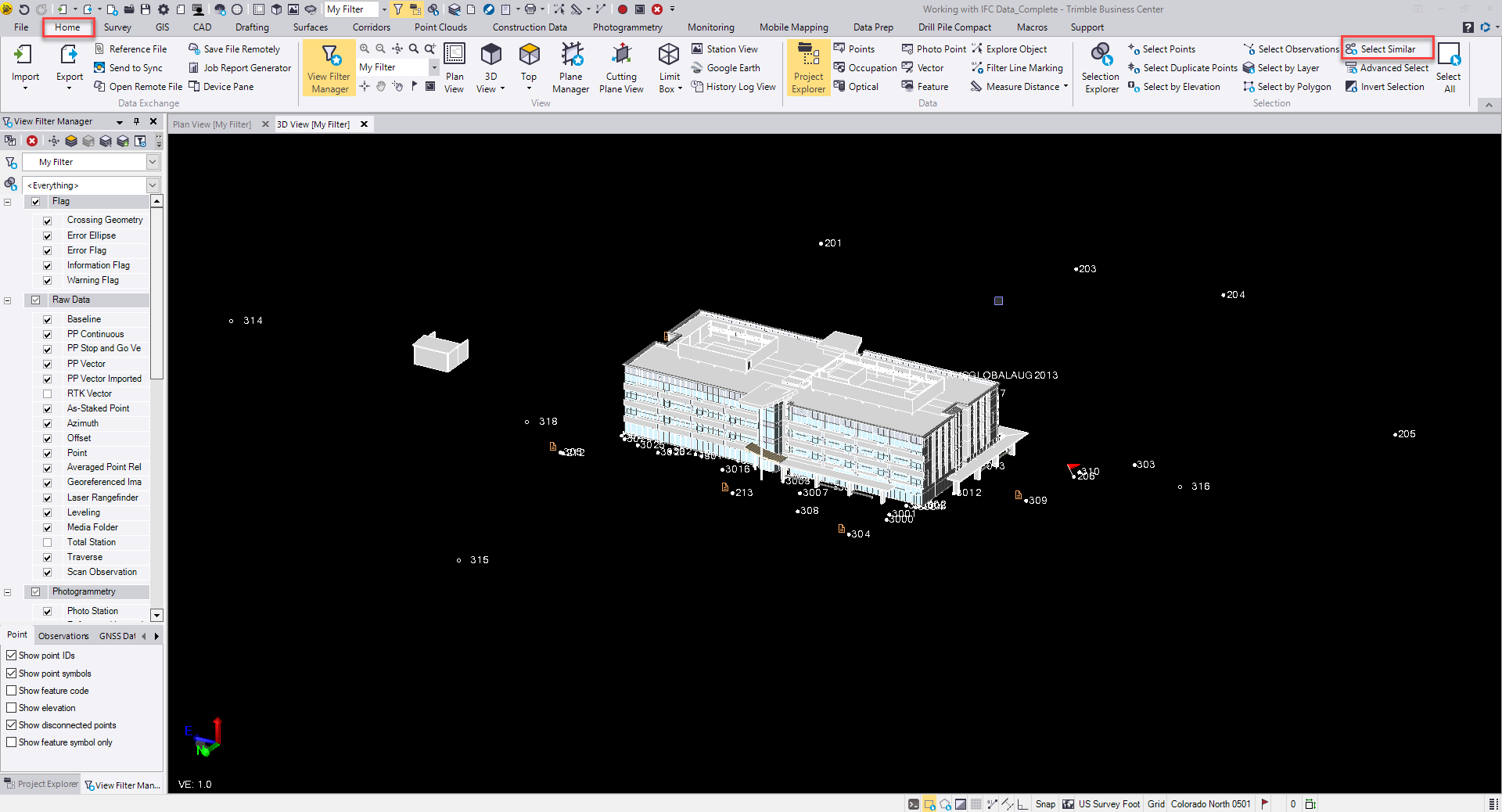1502x812 pixels.
Task: Collapse the Photogrammetry group
Action: click(8, 592)
